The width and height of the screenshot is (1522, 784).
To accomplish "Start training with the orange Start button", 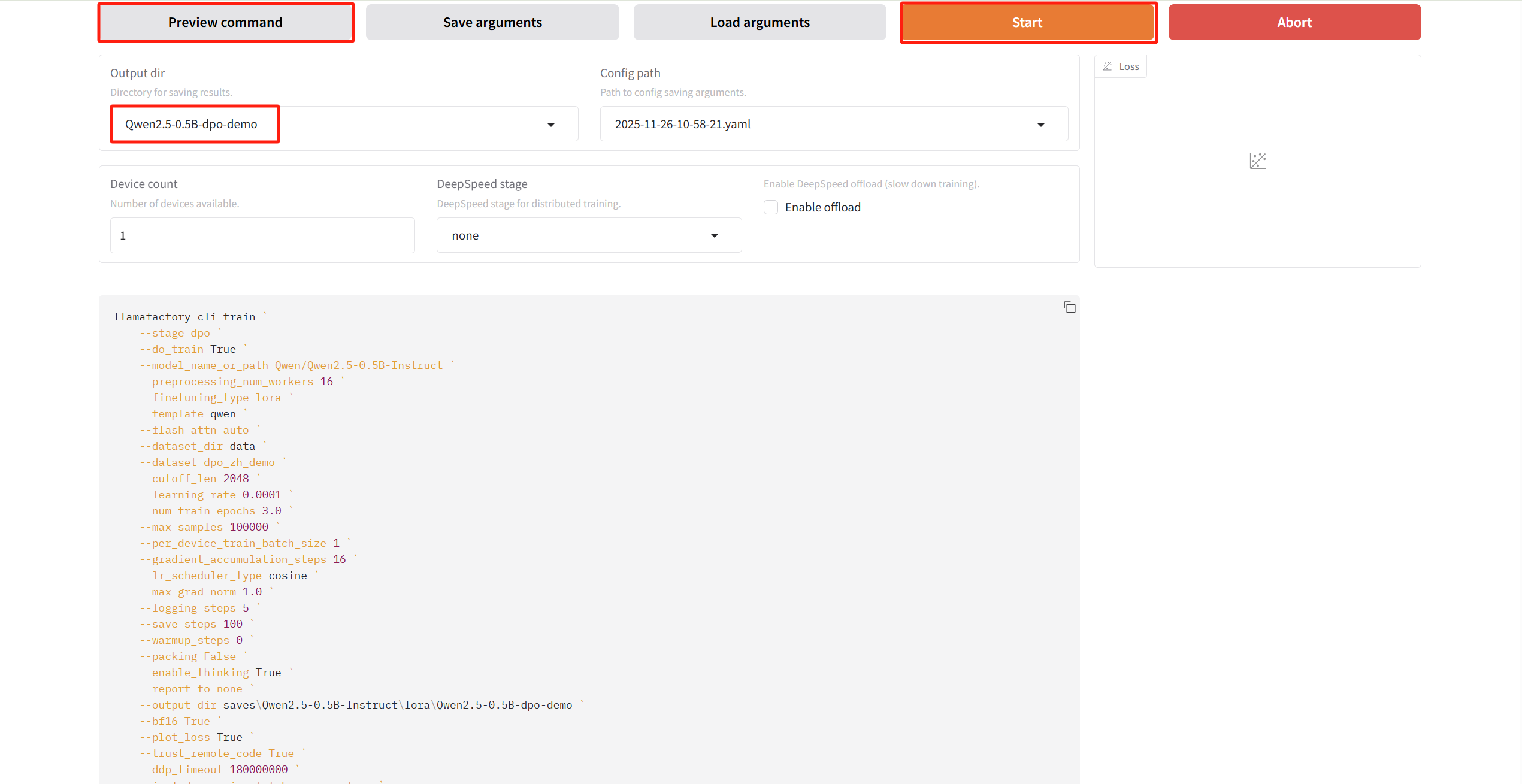I will coord(1028,23).
